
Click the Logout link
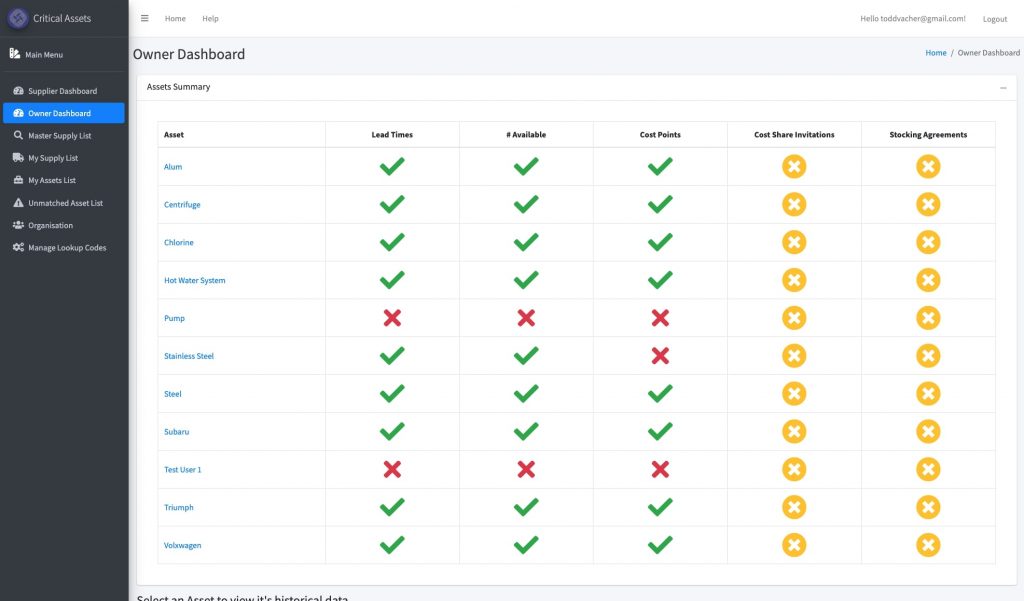(994, 19)
